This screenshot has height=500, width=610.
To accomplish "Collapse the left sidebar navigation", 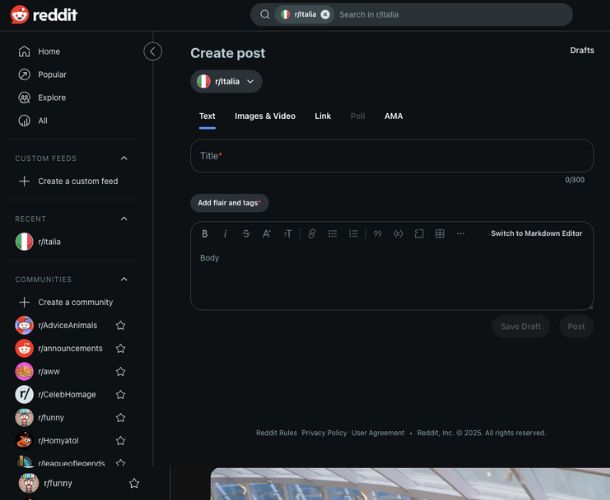I will tap(153, 51).
